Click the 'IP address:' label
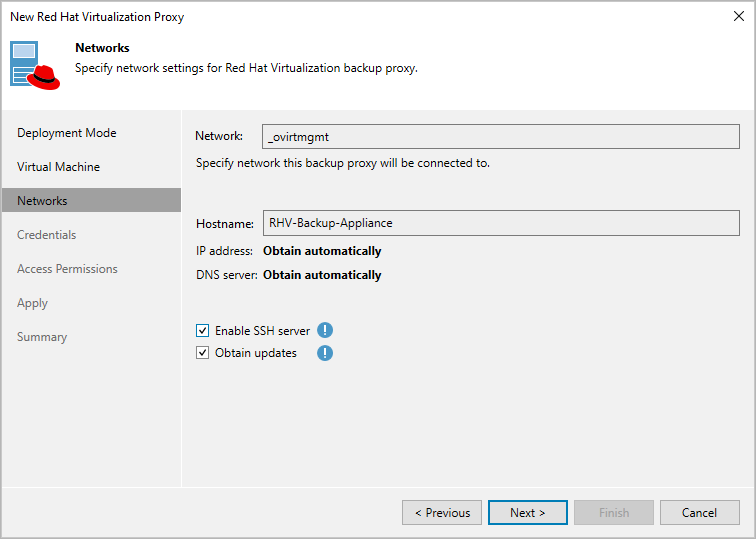This screenshot has height=539, width=756. pyautogui.click(x=224, y=251)
